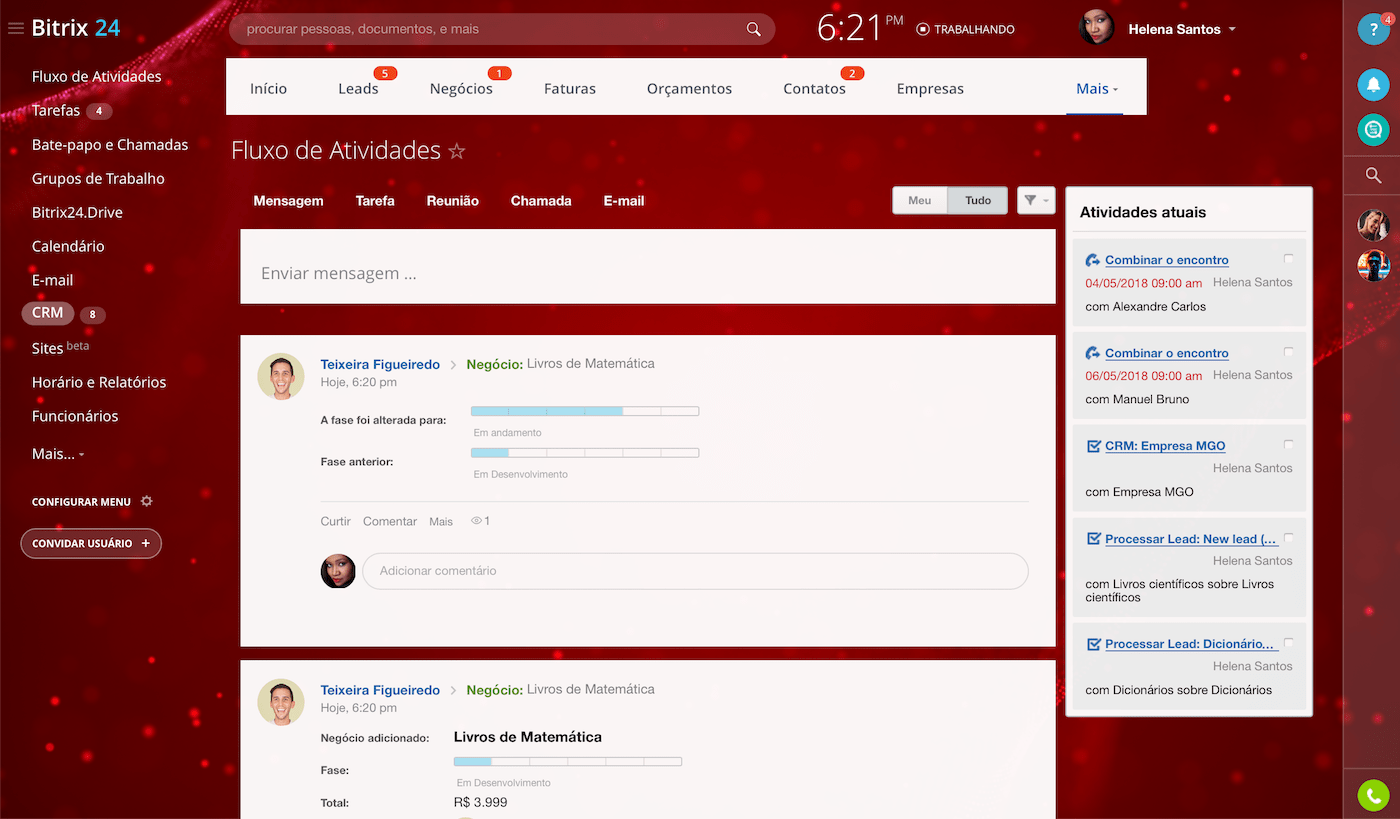The width and height of the screenshot is (1400, 819).
Task: Click the task icon beside Processar Lead: New lead
Action: 1093,539
